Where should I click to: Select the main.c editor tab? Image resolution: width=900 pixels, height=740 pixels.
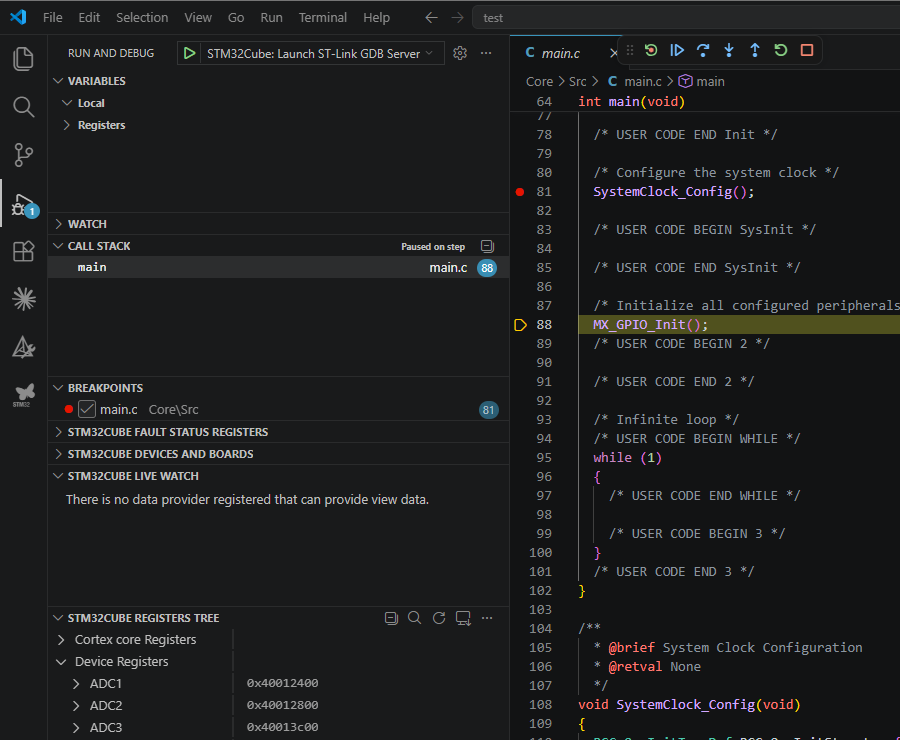pos(561,53)
